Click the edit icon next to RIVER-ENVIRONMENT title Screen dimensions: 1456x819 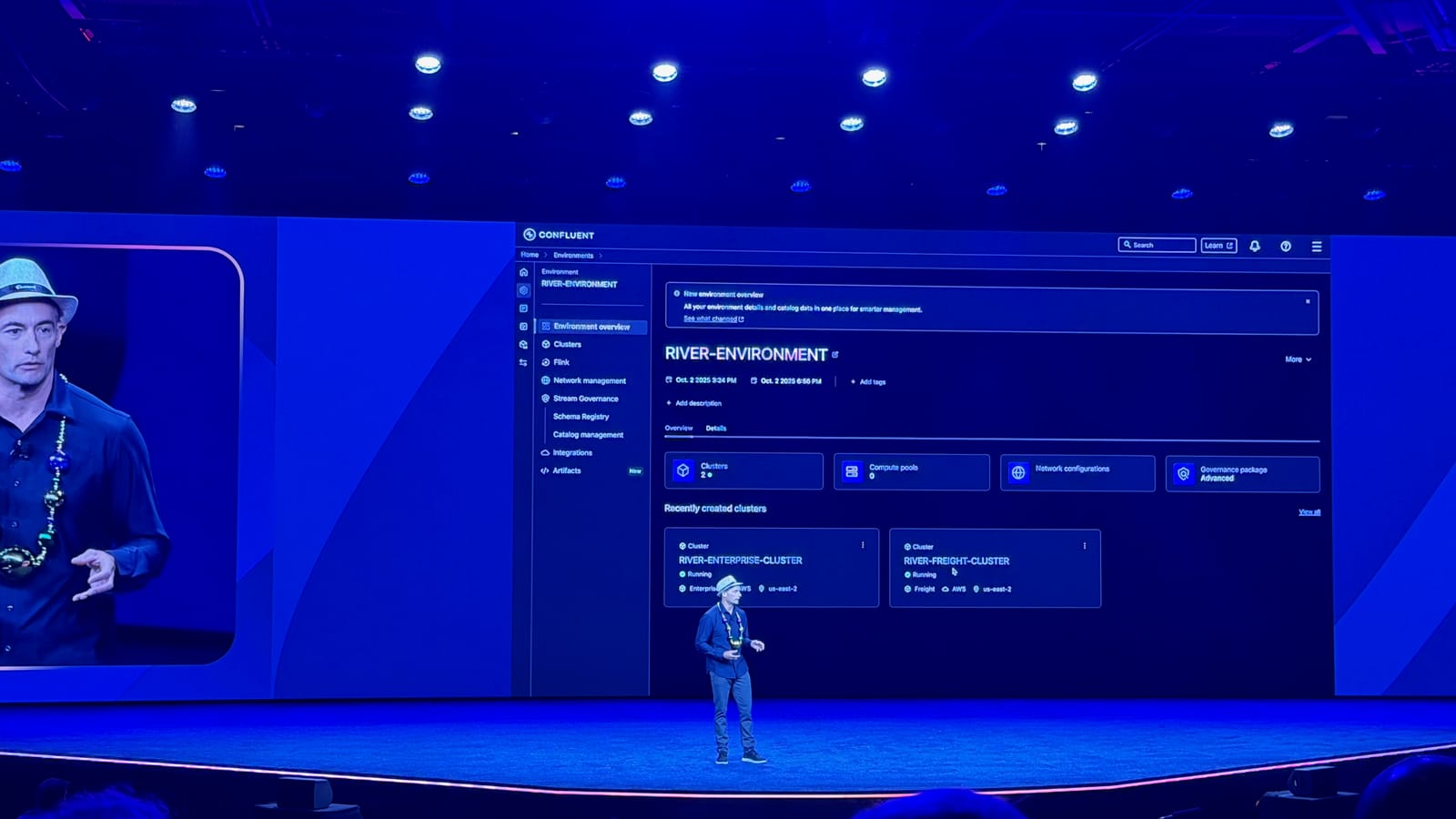click(x=835, y=354)
